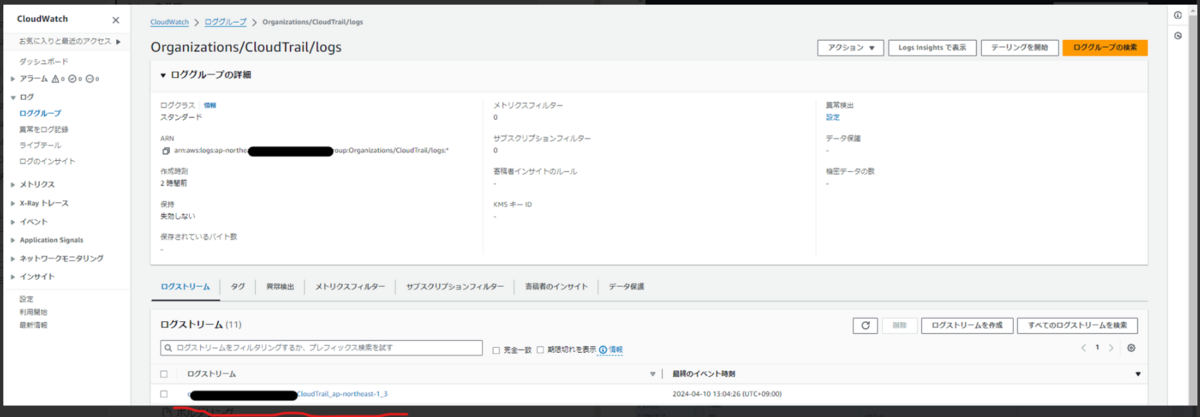1200x417 pixels.
Task: Enable 完全一致 checkbox
Action: tap(496, 350)
